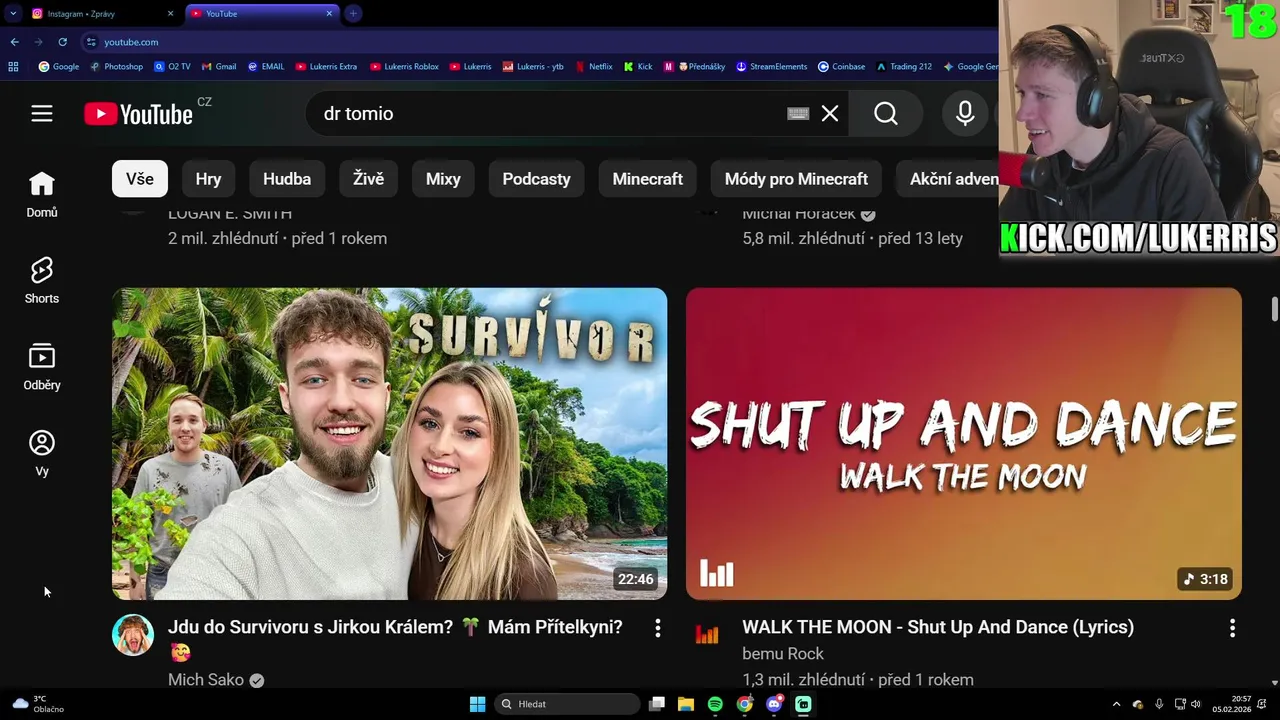Open Coinbase bookmark
The image size is (1280, 720).
pos(841,67)
